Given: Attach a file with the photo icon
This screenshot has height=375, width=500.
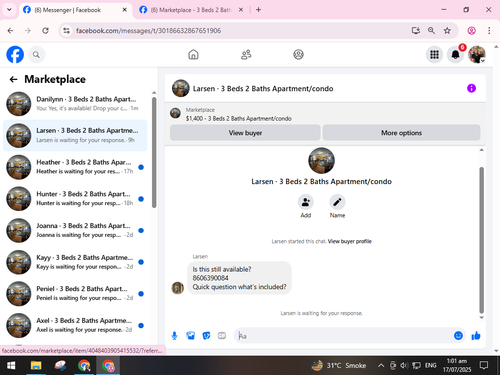Looking at the screenshot, I should [190, 336].
